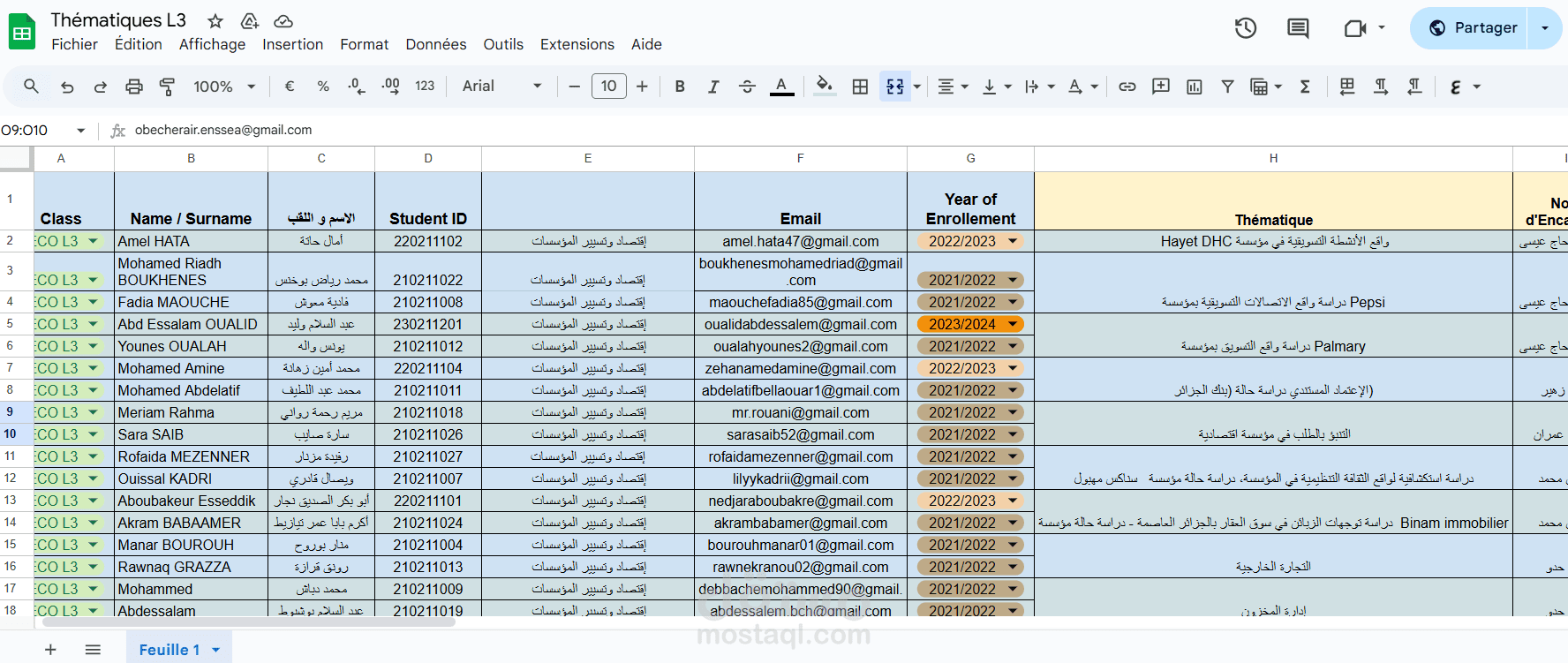The image size is (1568, 663).
Task: Open version history clock icon
Action: tap(1245, 28)
